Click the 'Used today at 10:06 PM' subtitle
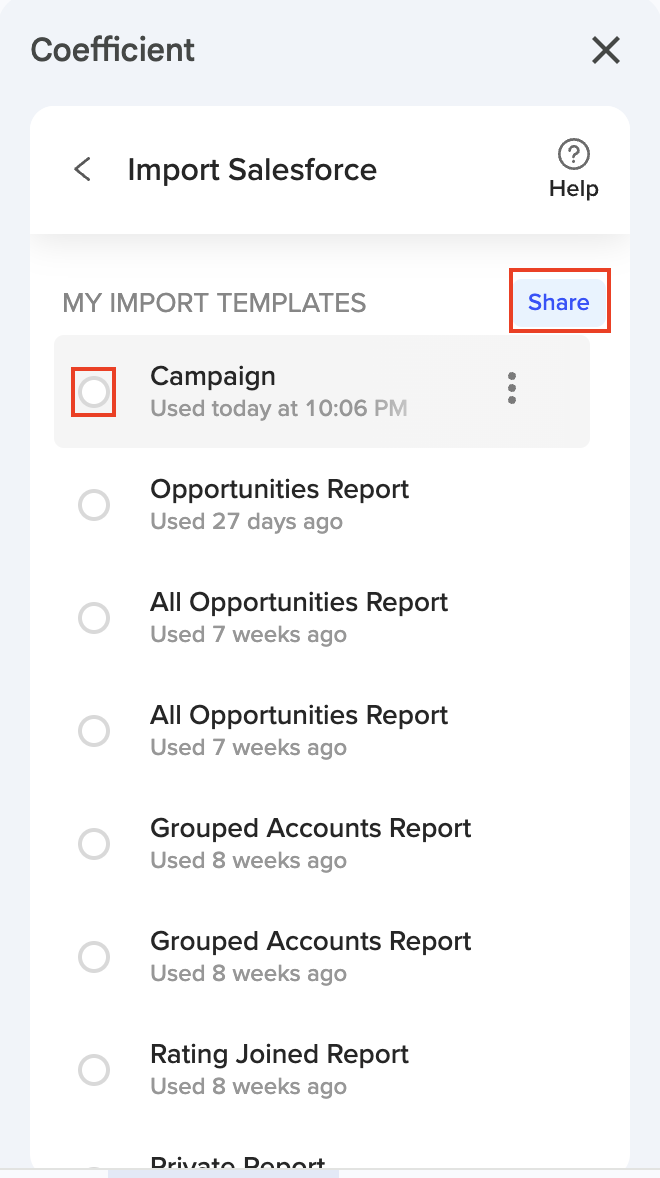The height and width of the screenshot is (1178, 660). pyautogui.click(x=278, y=409)
